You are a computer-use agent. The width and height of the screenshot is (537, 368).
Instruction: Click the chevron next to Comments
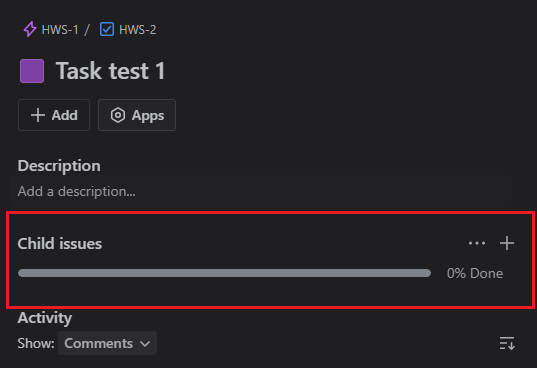145,343
